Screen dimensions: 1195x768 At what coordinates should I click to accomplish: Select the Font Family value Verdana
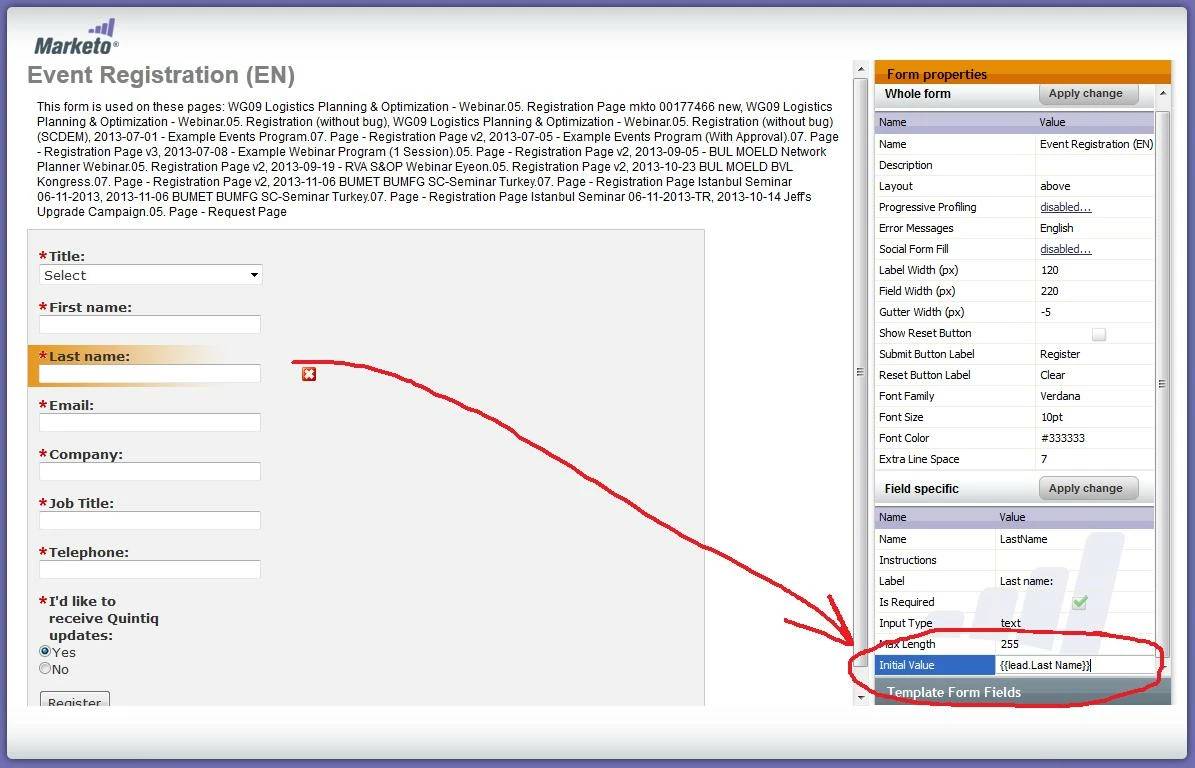tap(1060, 396)
